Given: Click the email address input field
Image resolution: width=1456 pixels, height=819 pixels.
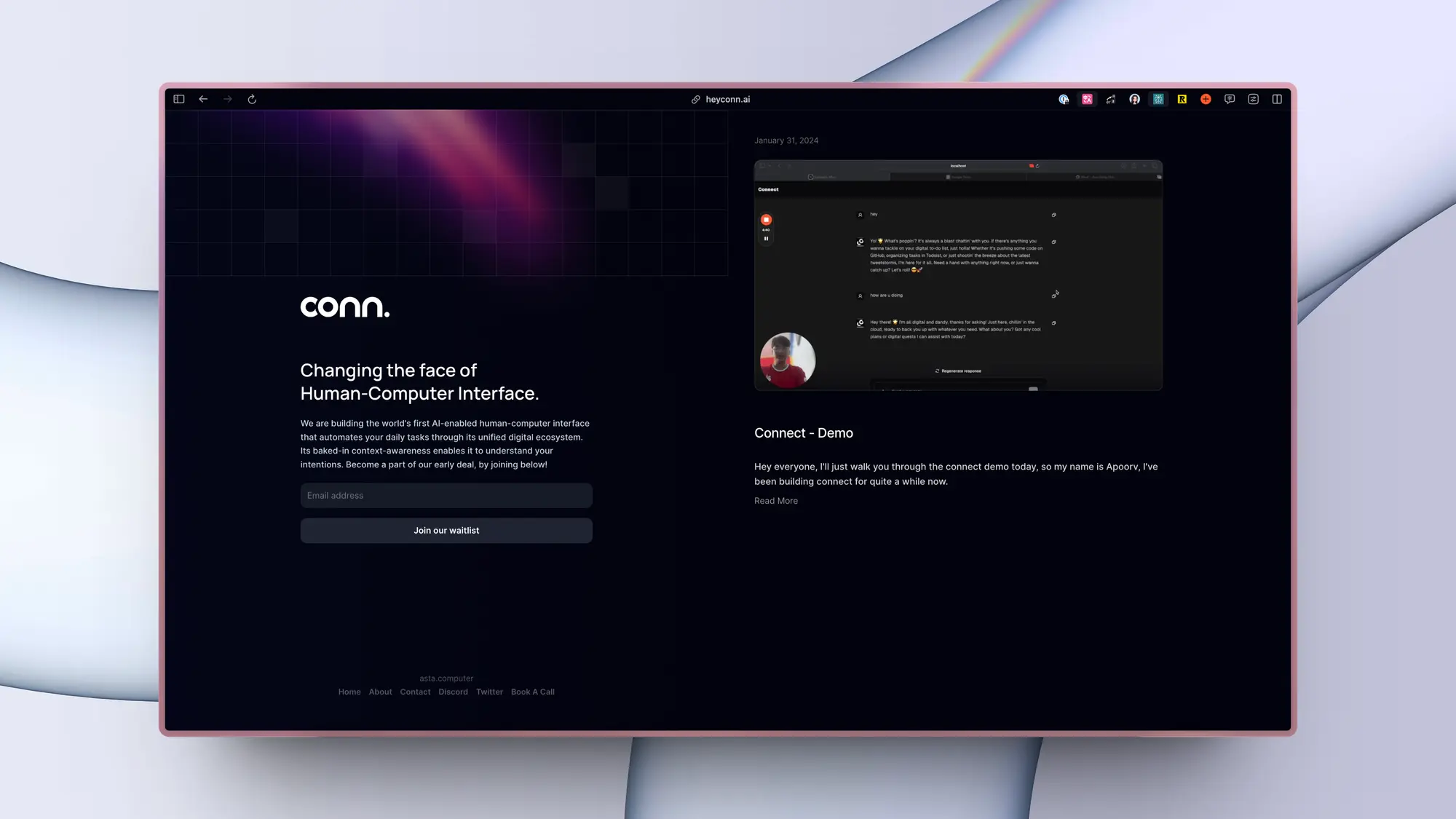Looking at the screenshot, I should 446,495.
